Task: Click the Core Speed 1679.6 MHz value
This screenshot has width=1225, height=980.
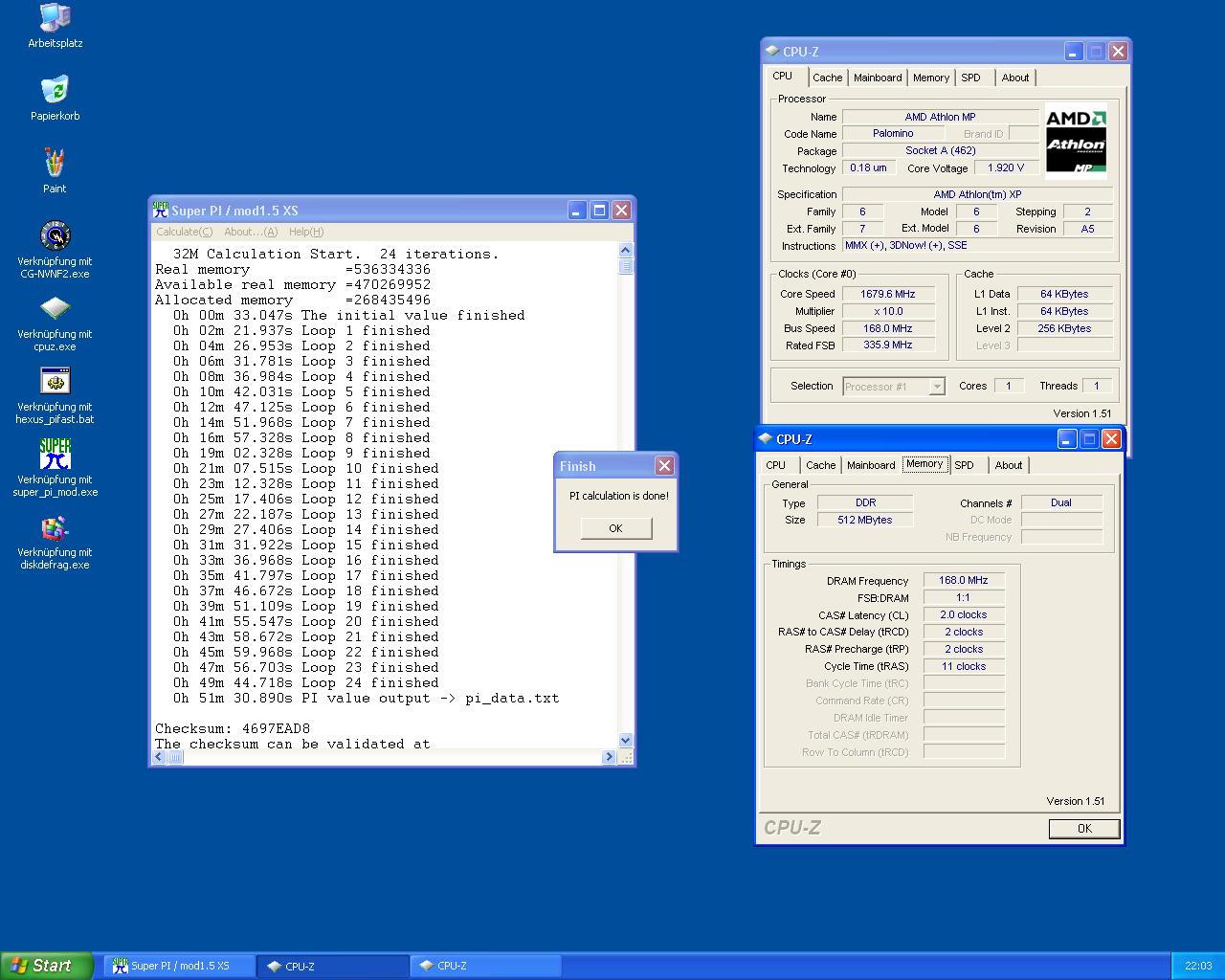Action: (888, 295)
